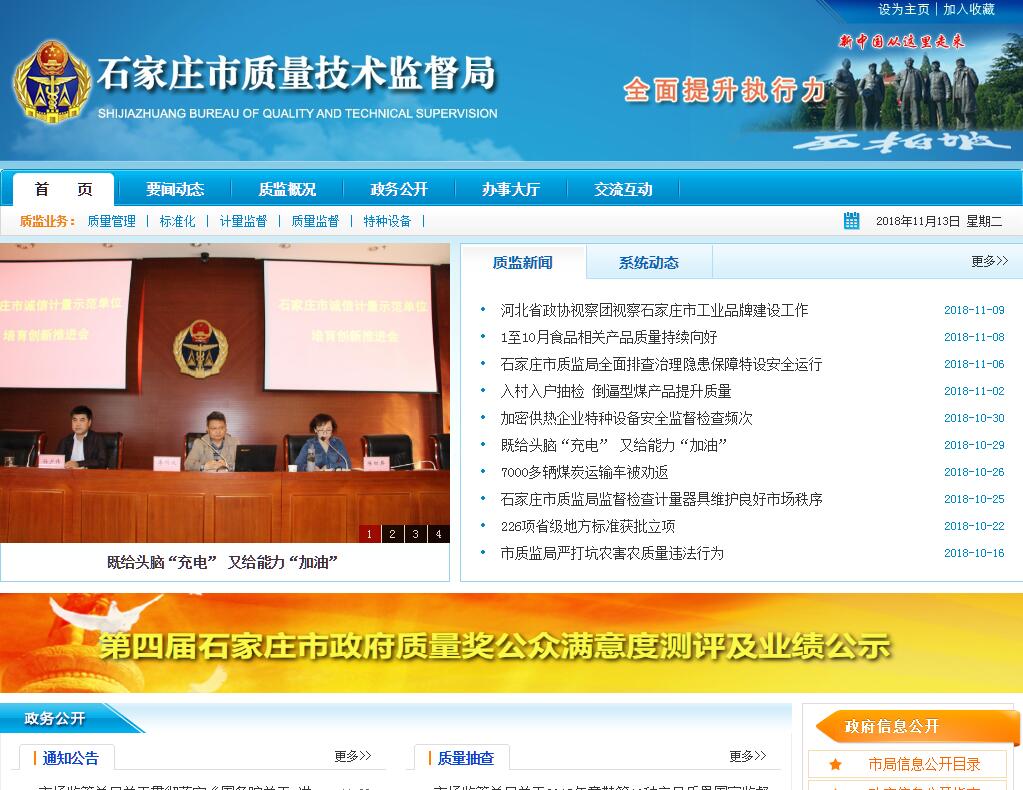
Task: Select the 质监新闻 tab
Action: (522, 263)
